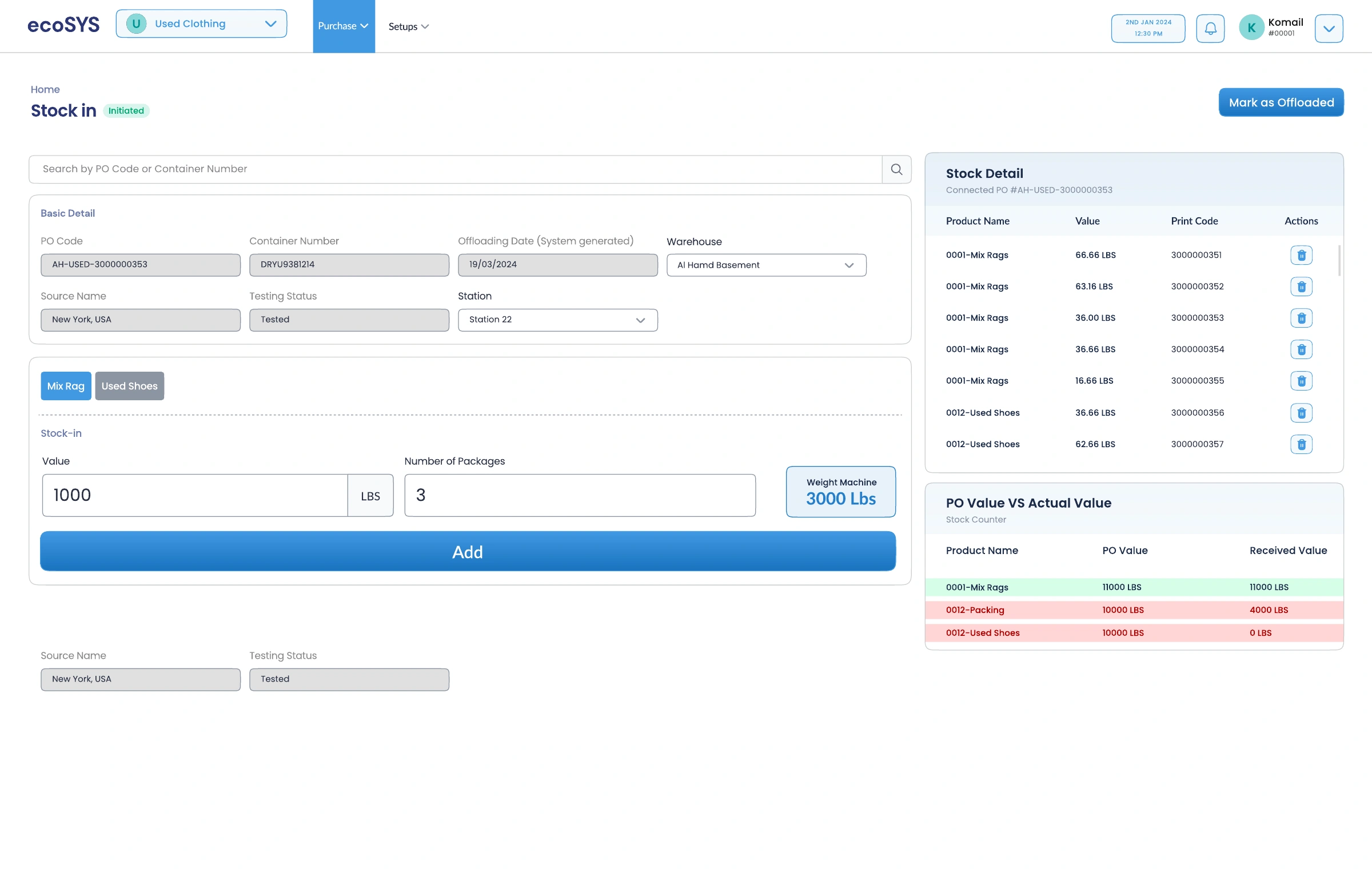The image size is (1372, 872).
Task: Open the notifications bell
Action: click(1210, 29)
